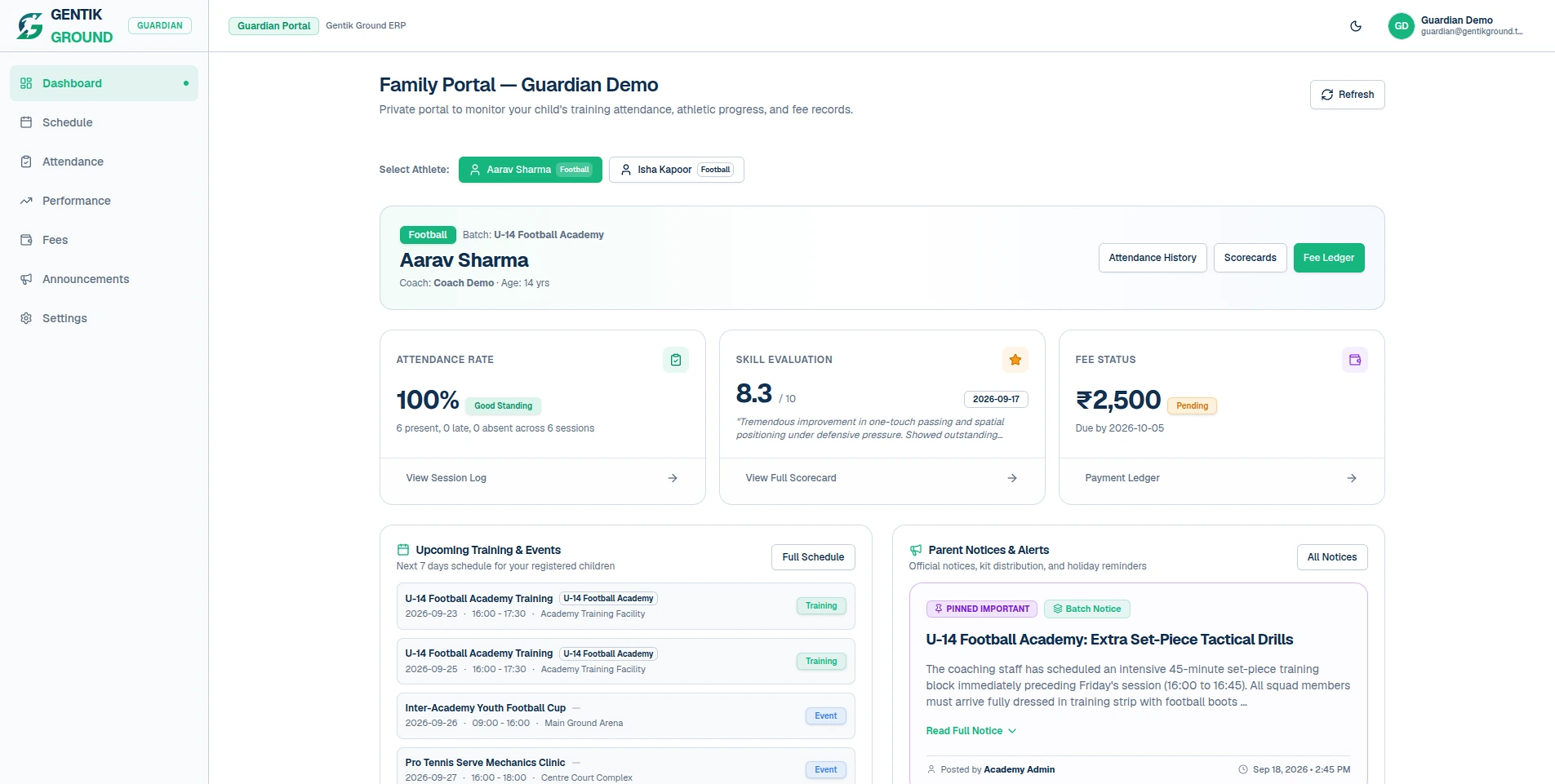This screenshot has width=1555, height=784.
Task: Click the 2026-09-17 evaluation date tag
Action: [996, 399]
